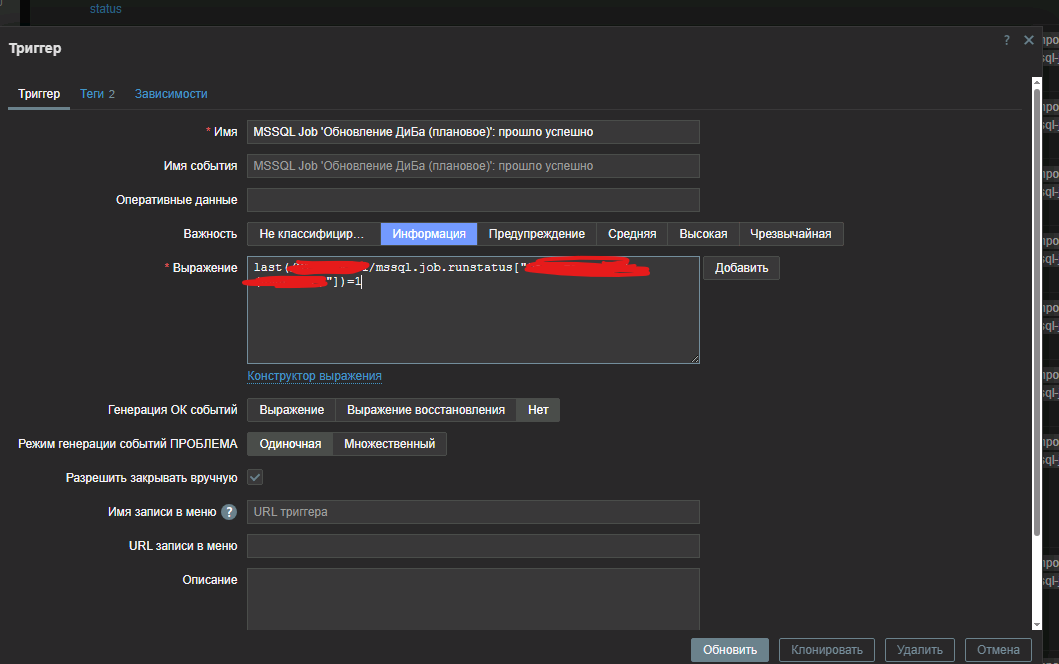
Task: Open 'Конструктор выражения' link
Action: [314, 376]
